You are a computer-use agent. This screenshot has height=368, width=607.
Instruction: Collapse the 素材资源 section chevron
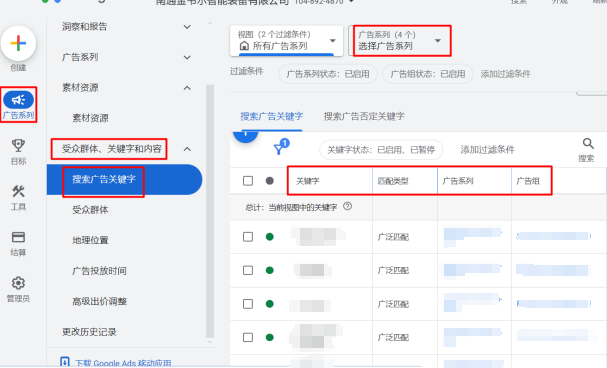point(187,88)
